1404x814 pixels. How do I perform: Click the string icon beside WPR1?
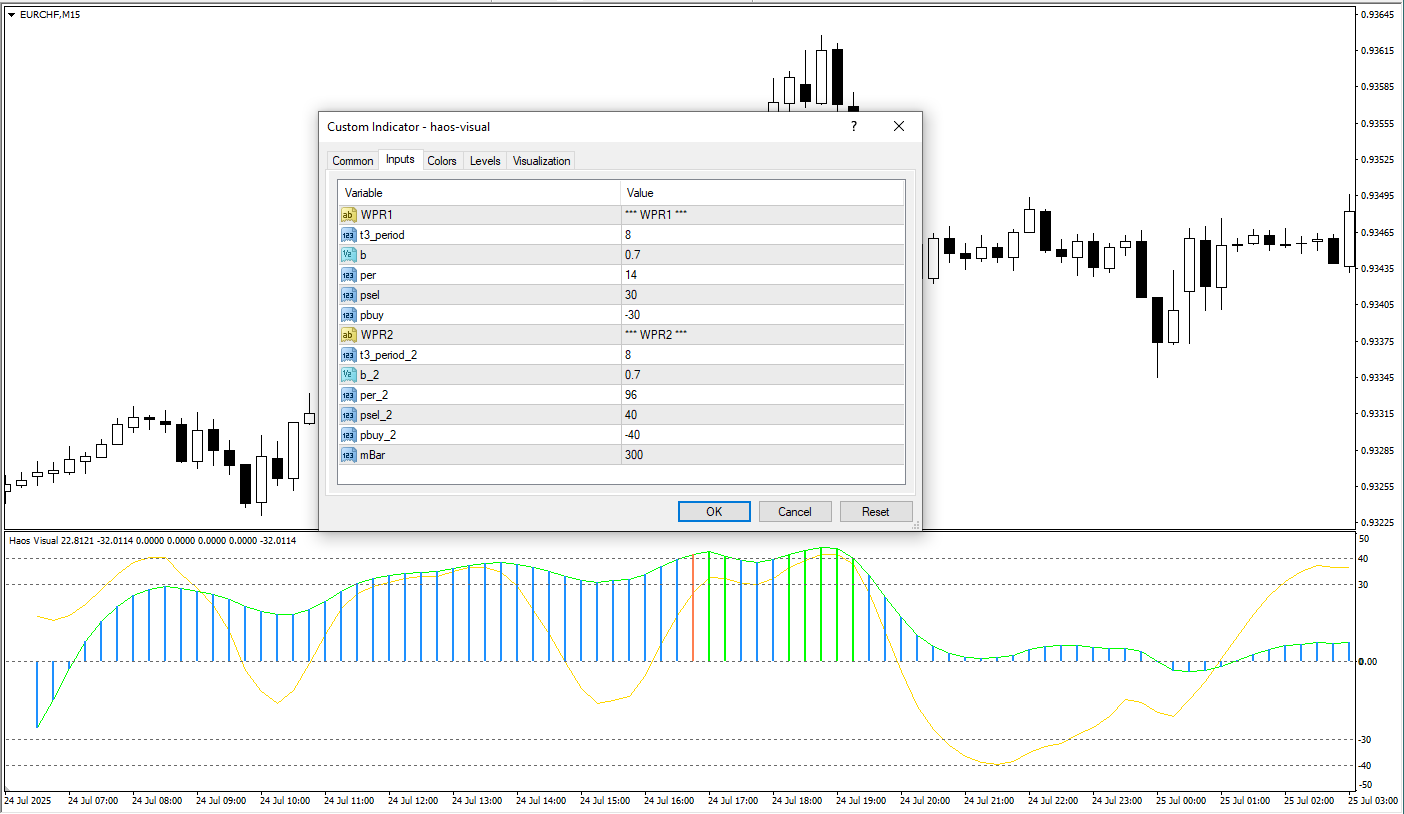click(x=348, y=215)
